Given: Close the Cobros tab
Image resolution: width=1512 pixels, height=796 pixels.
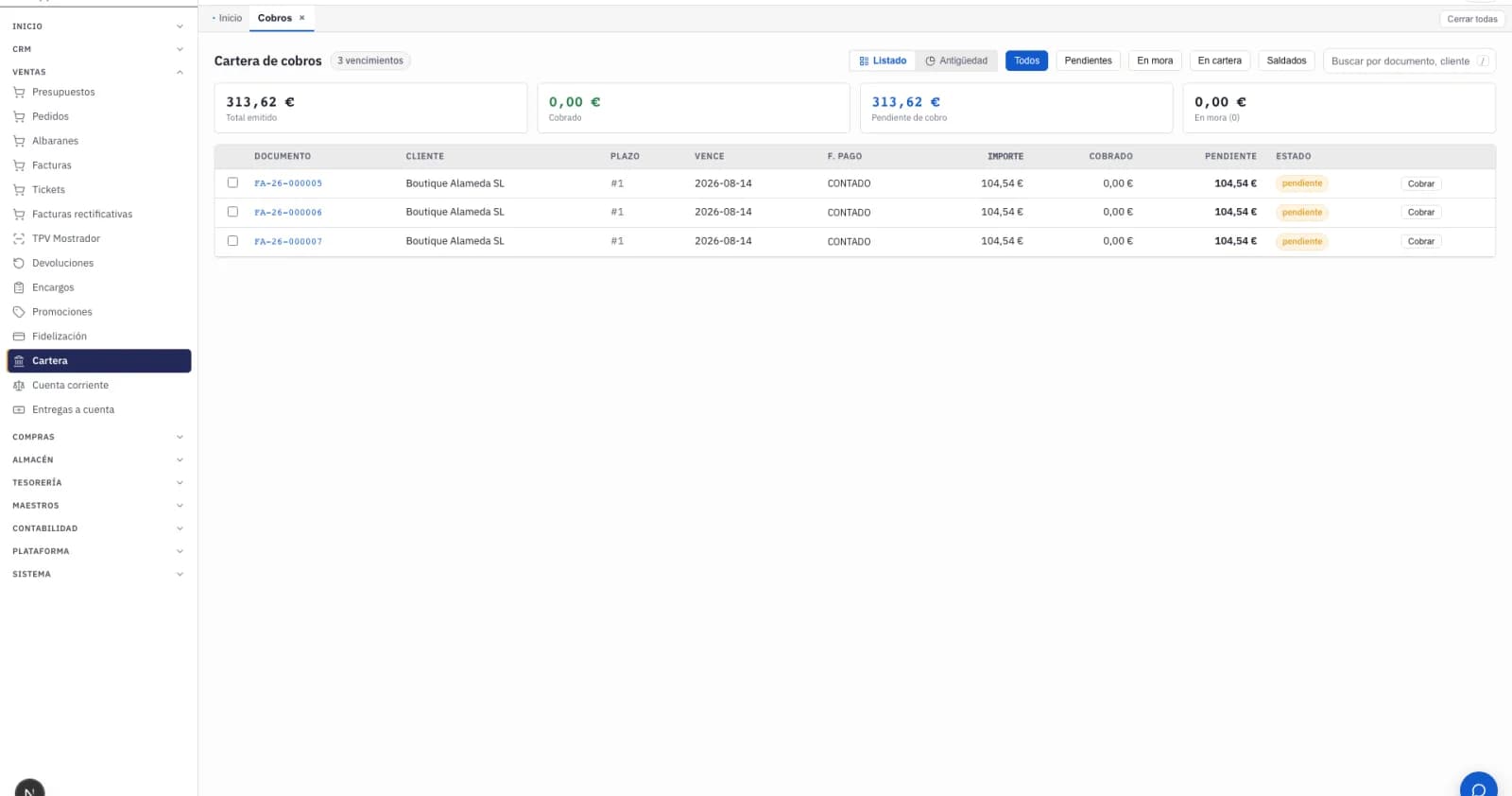Looking at the screenshot, I should [x=302, y=18].
